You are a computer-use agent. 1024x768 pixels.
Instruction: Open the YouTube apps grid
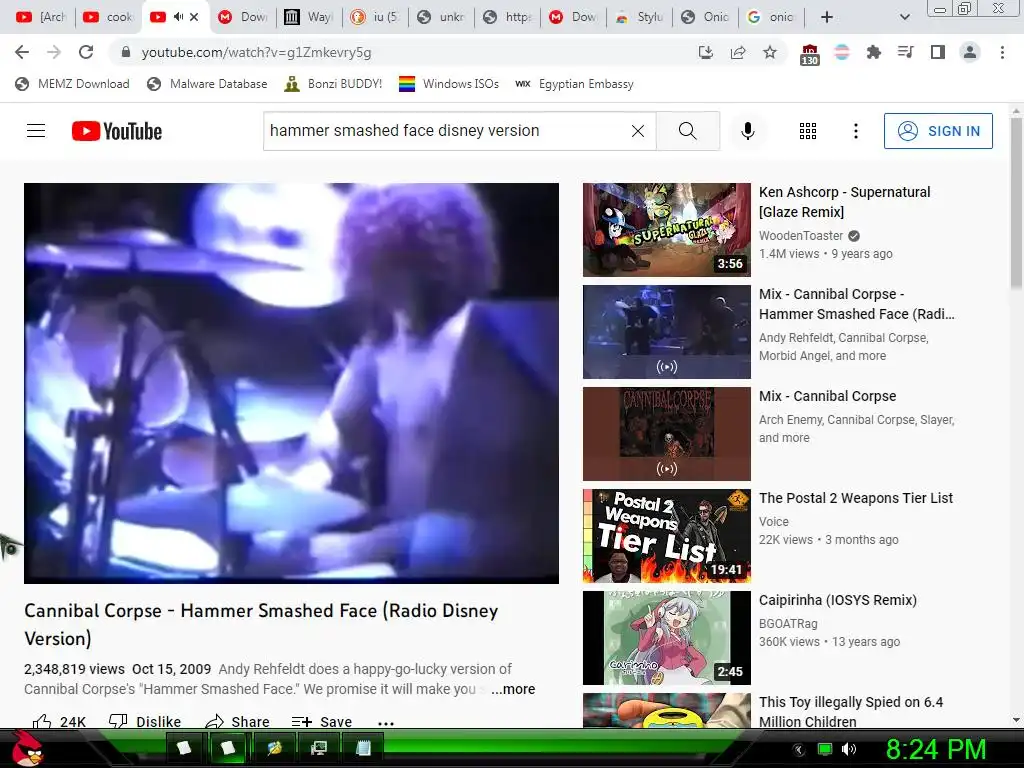808,131
